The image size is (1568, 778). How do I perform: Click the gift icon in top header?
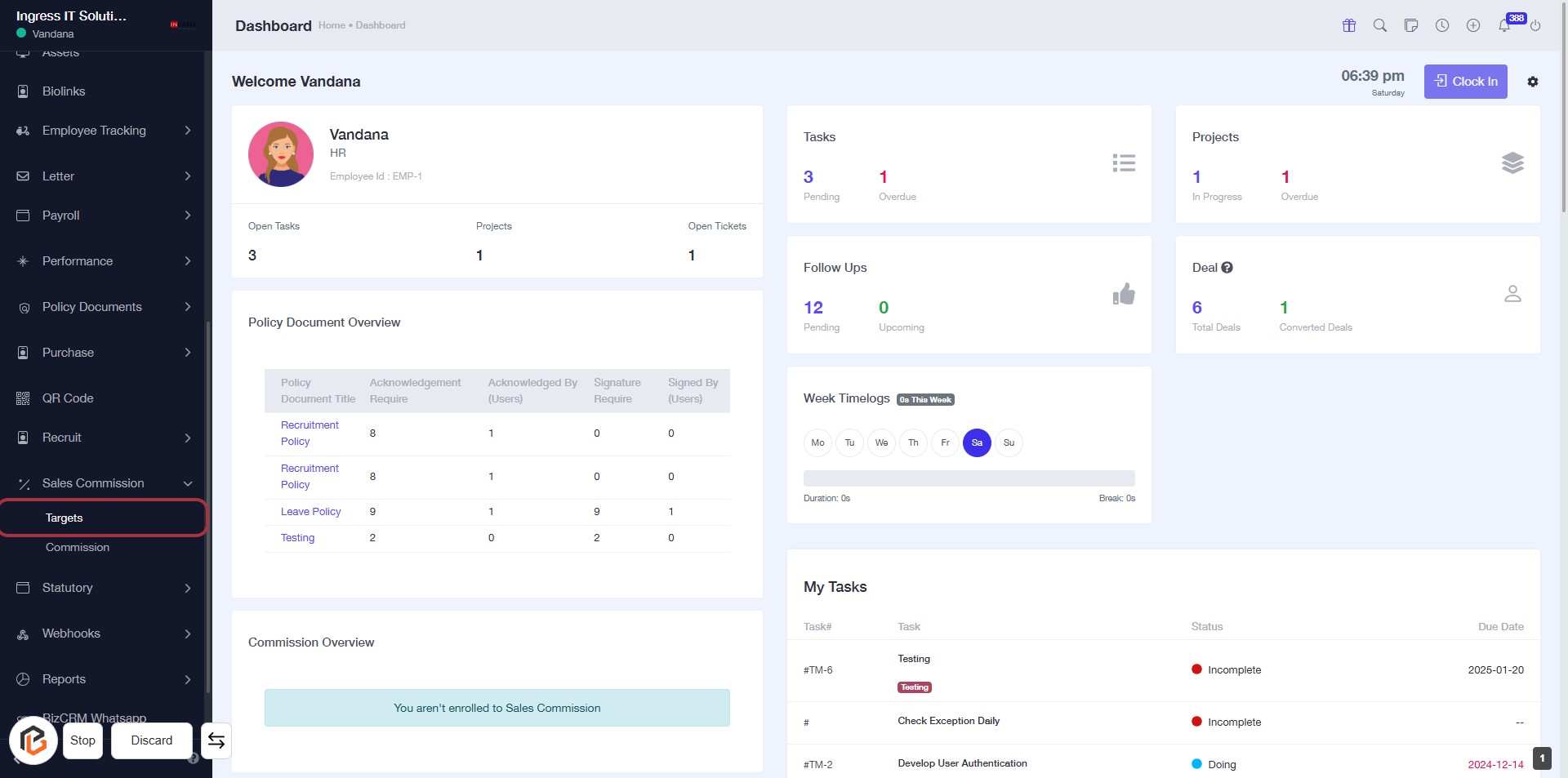point(1349,25)
